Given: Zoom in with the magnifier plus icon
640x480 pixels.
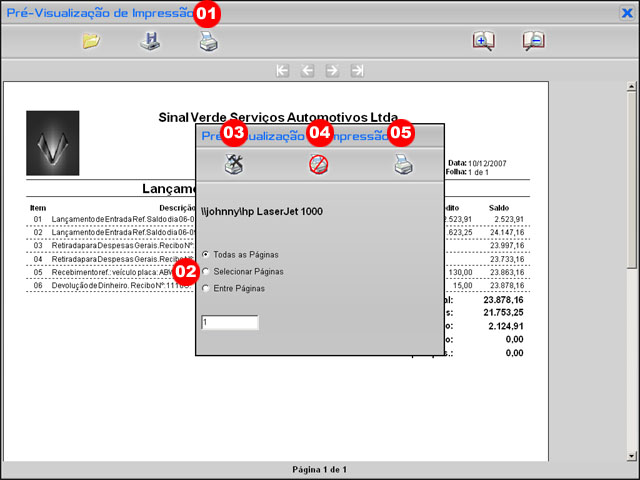Looking at the screenshot, I should tap(483, 41).
